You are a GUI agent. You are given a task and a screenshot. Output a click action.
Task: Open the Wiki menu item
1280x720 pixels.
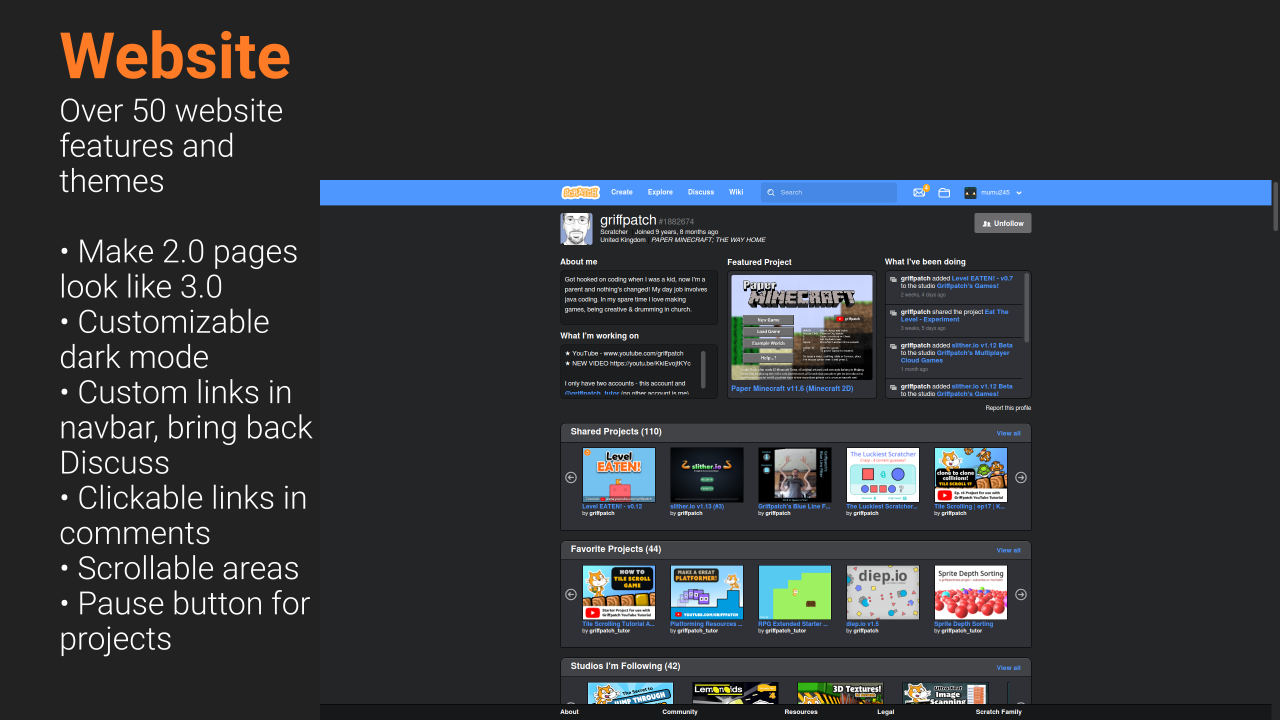tap(736, 192)
